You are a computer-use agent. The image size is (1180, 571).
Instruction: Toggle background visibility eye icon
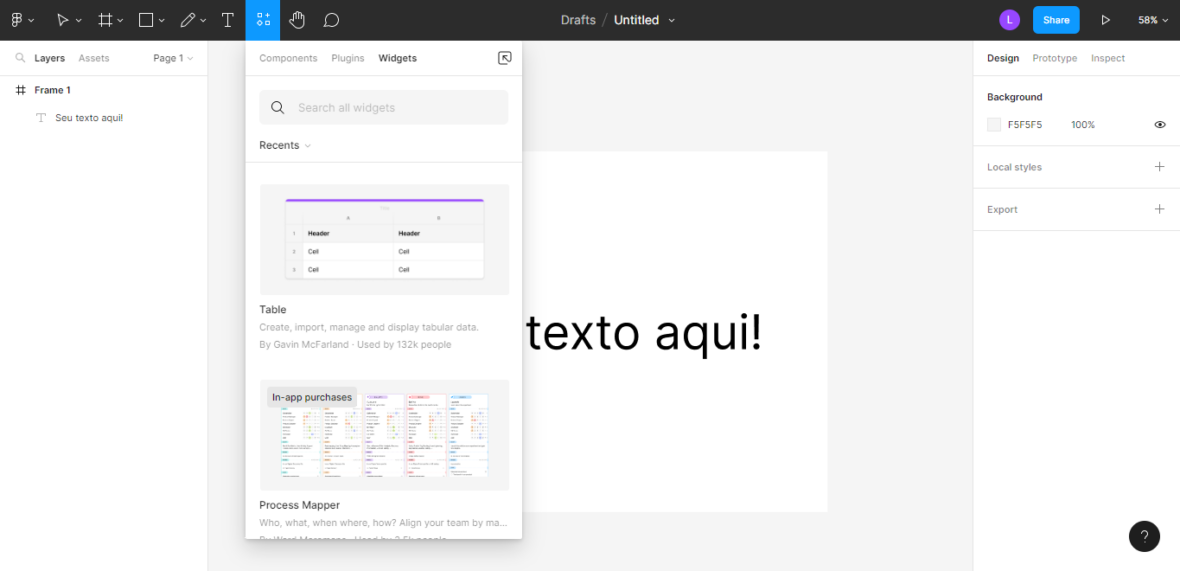[1160, 125]
